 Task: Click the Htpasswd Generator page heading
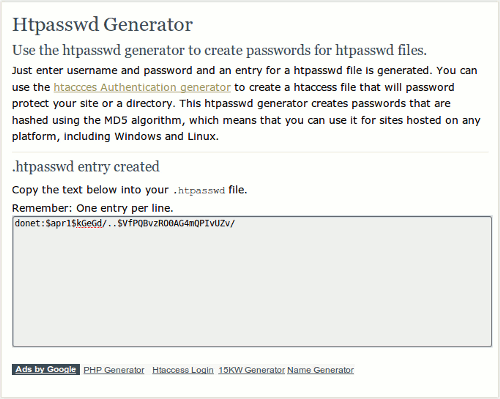(103, 25)
